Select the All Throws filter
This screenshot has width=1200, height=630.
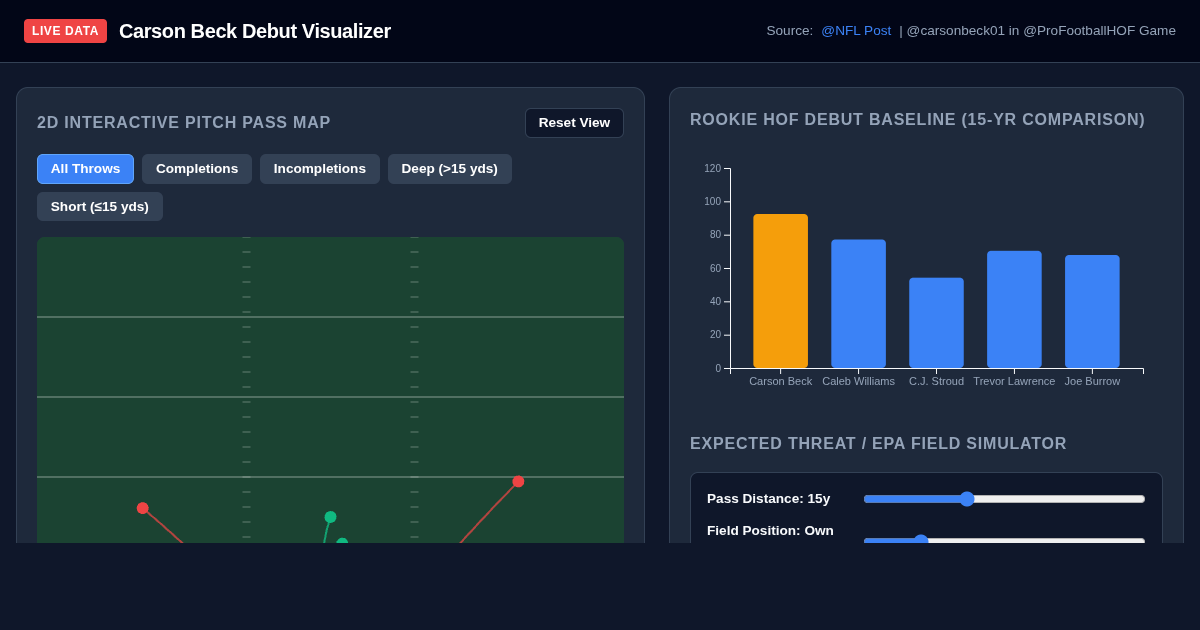[85, 169]
